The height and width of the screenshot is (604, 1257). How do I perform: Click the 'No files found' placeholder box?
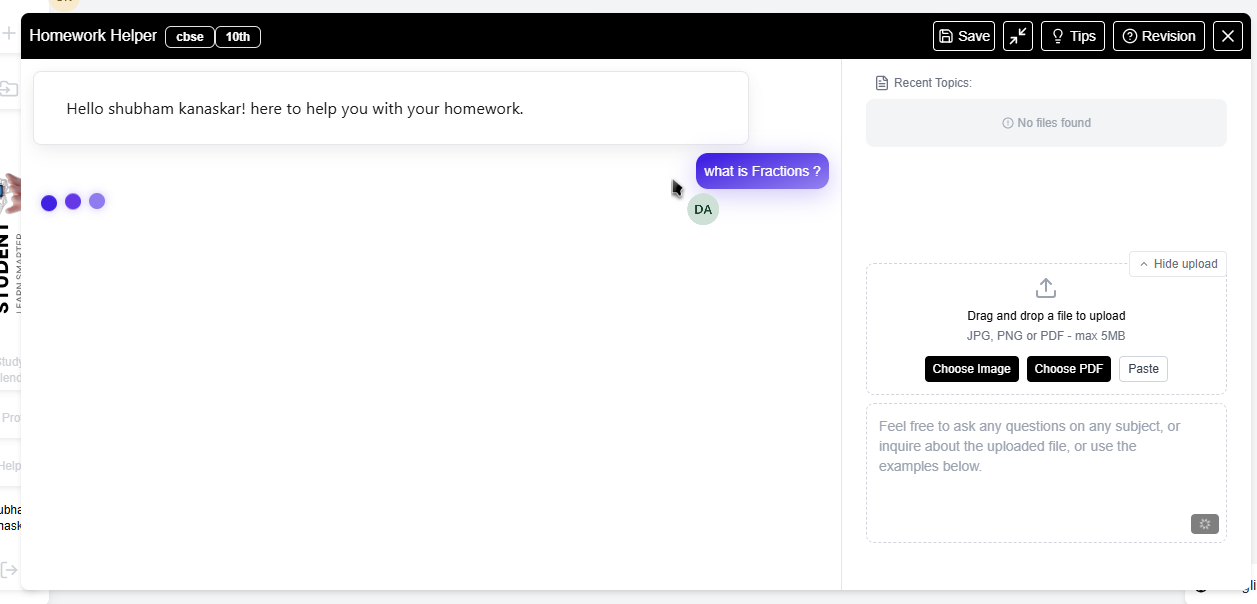tap(1046, 123)
